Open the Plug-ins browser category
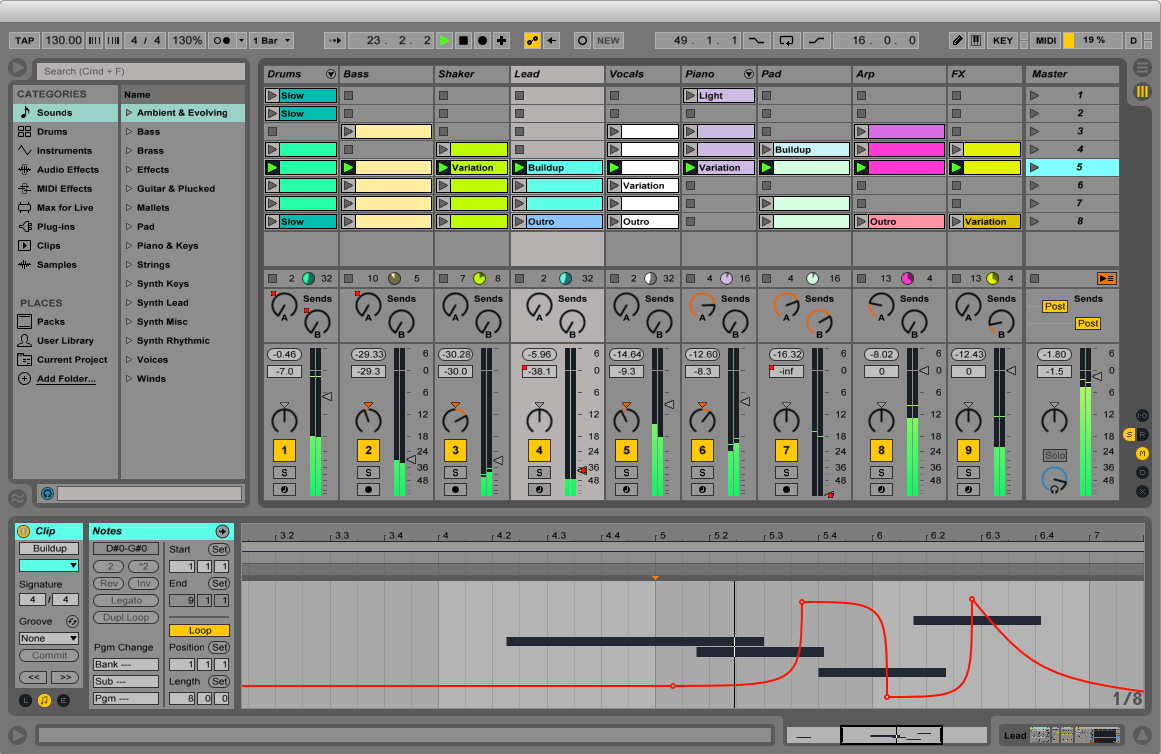 coord(55,227)
